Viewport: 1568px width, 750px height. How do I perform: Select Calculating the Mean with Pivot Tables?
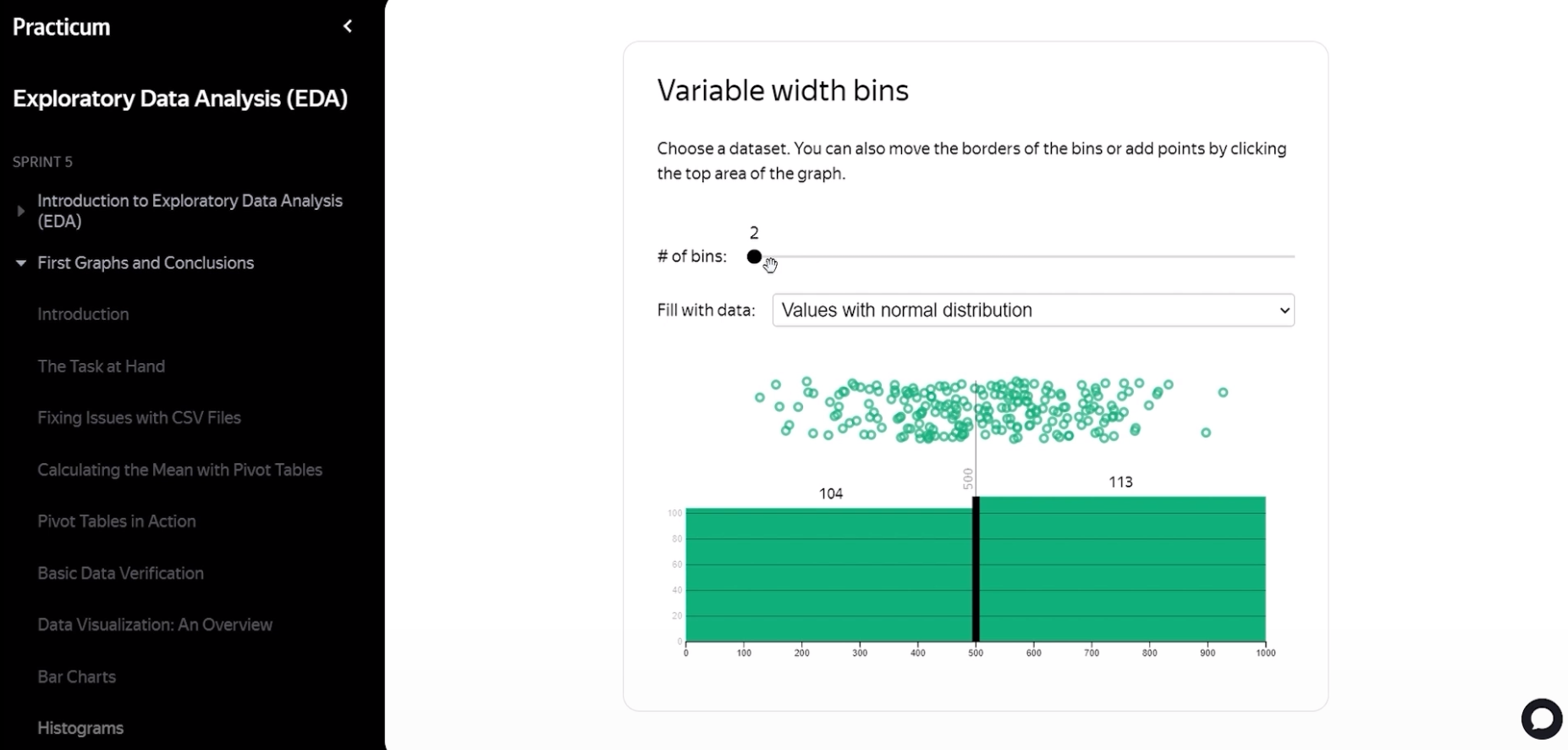[x=179, y=470]
